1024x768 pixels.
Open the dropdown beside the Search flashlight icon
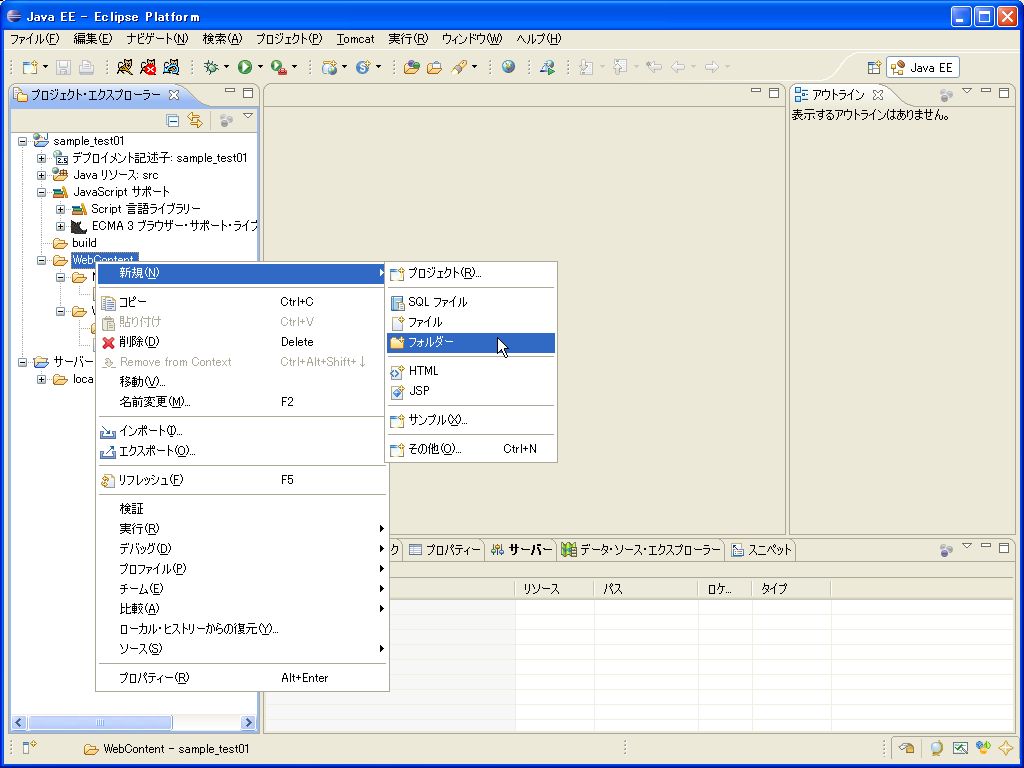tap(474, 67)
